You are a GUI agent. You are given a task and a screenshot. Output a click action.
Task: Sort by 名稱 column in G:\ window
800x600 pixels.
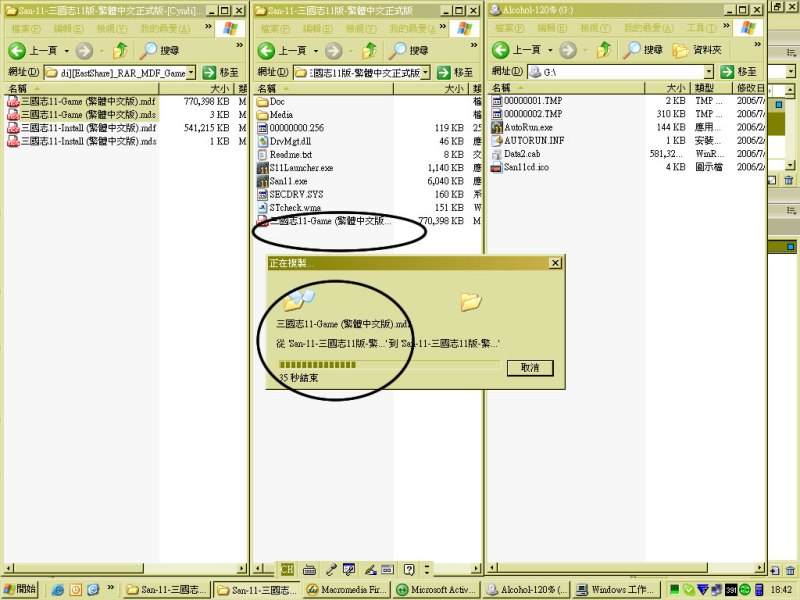pyautogui.click(x=565, y=88)
